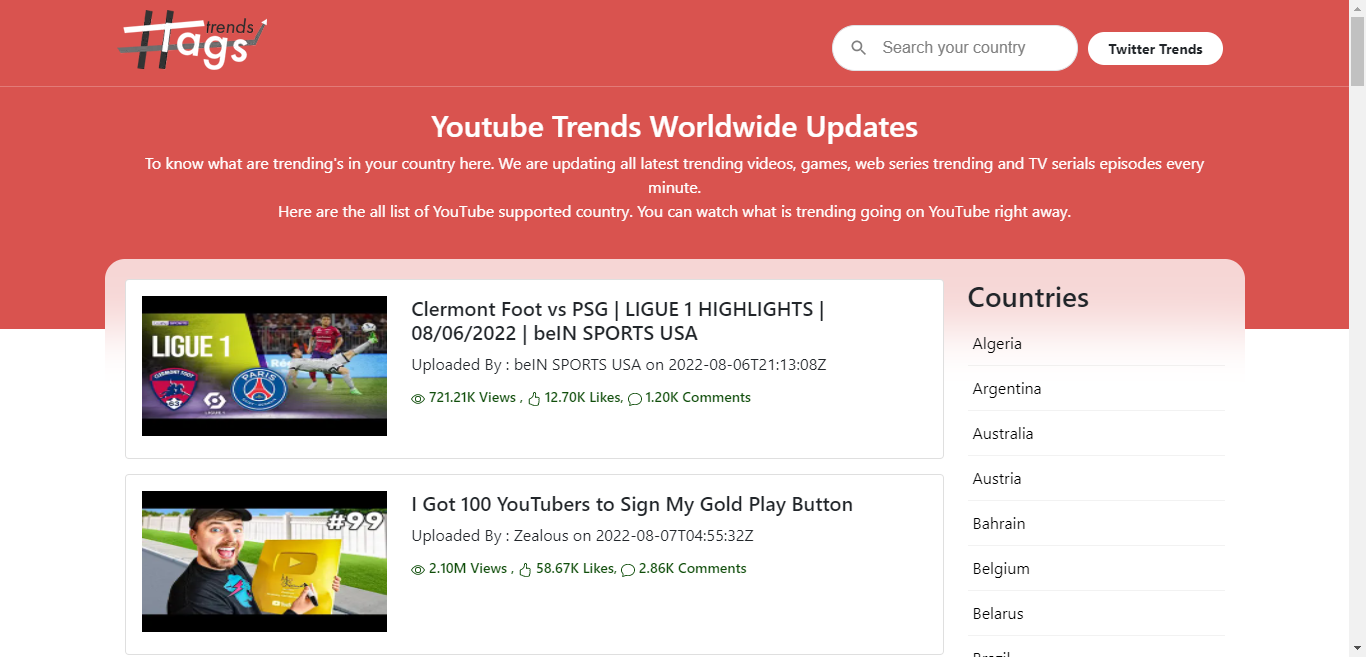Select Austria from the Countries list
This screenshot has height=657, width=1366.
click(997, 478)
